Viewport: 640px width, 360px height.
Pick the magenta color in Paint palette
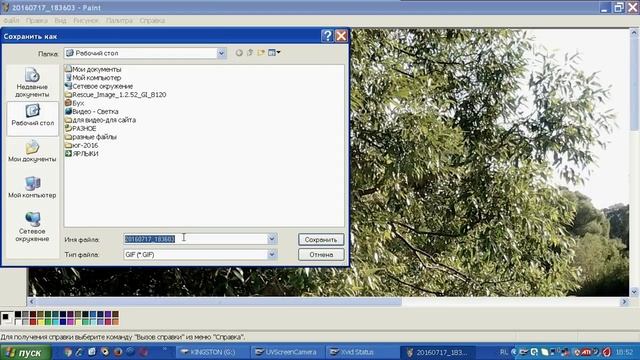[x=70, y=322]
